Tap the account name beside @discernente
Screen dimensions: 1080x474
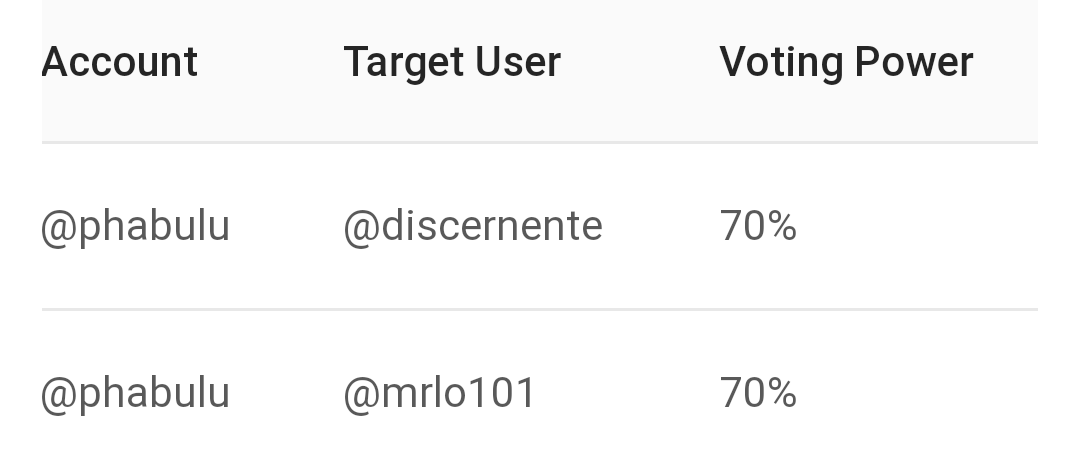135,227
